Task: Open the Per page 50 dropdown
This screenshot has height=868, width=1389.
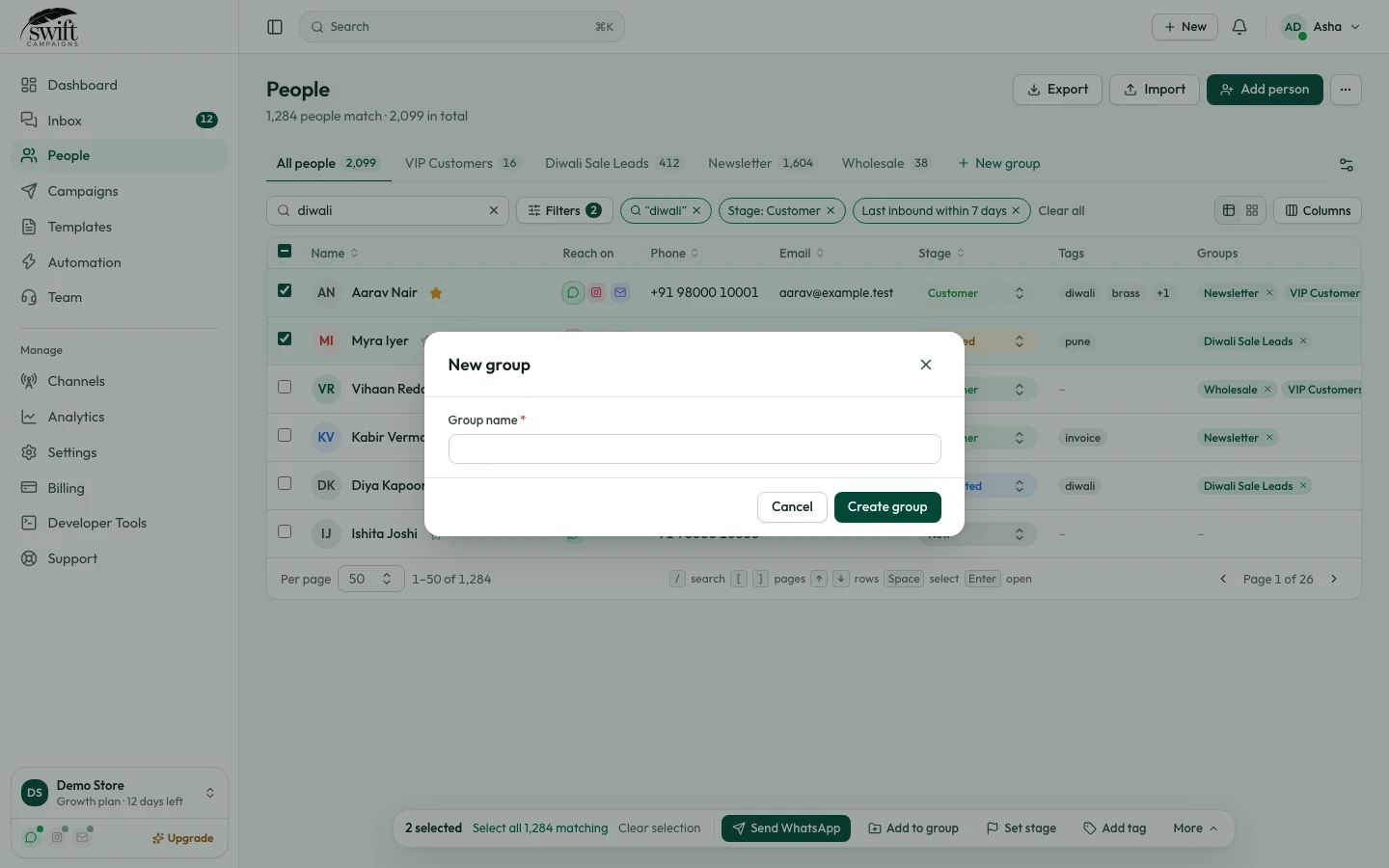Action: point(370,579)
